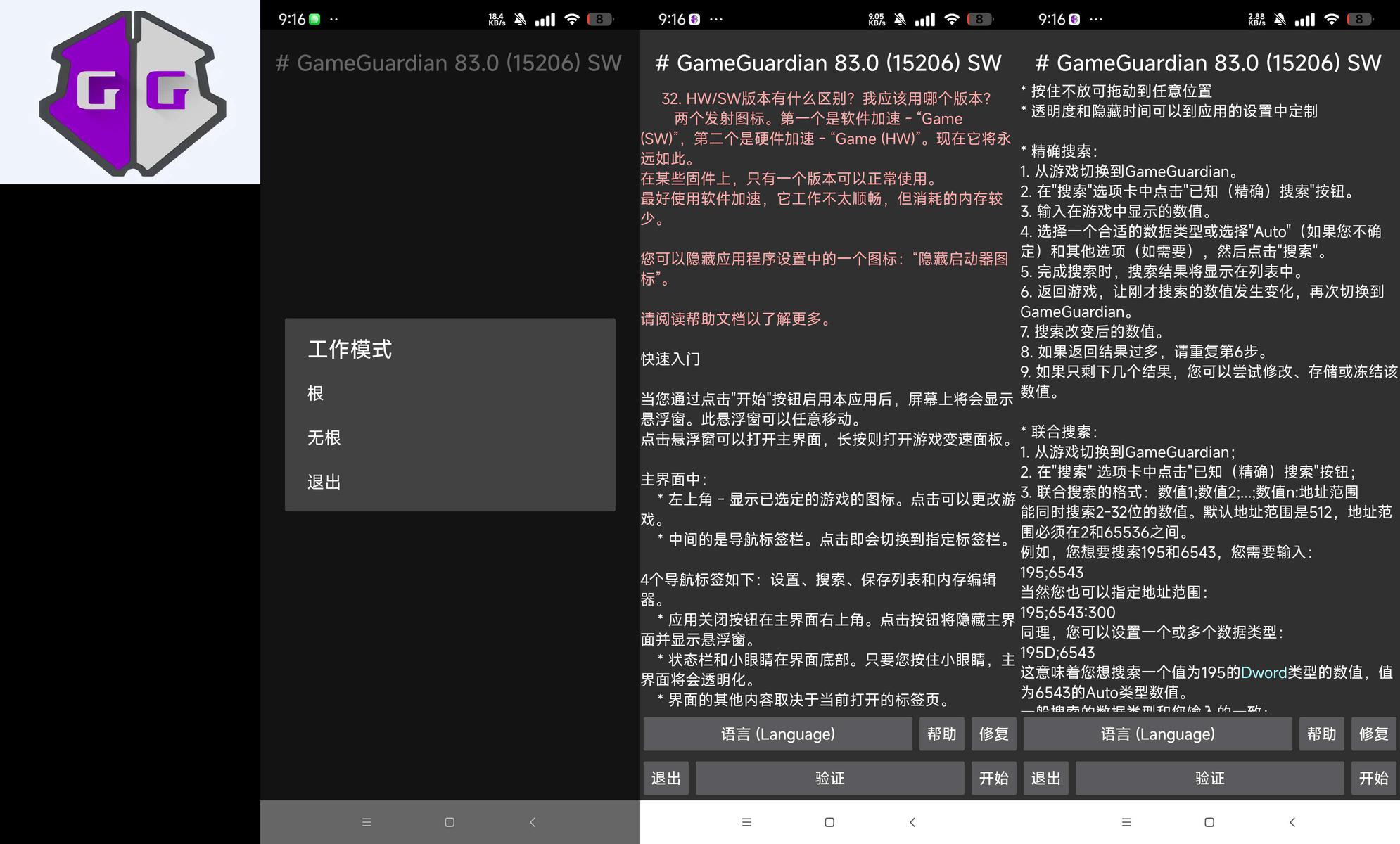
Task: Tap back arrow on middle phone navbar
Action: (912, 822)
